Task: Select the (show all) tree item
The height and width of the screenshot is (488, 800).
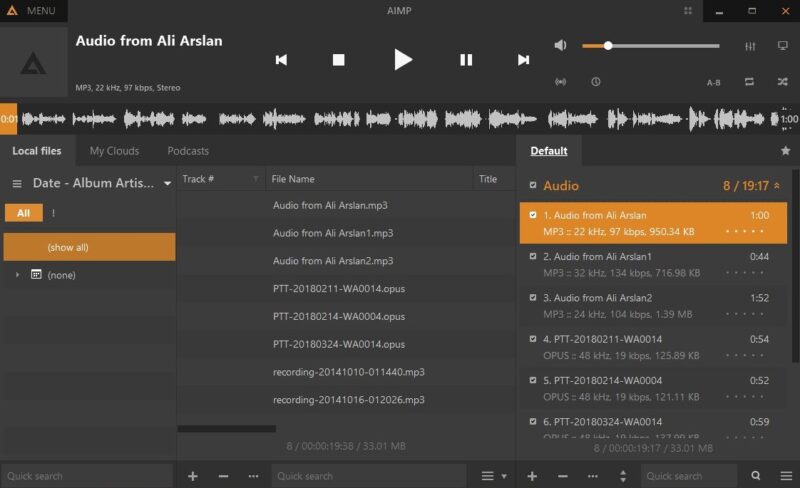Action: [89, 247]
